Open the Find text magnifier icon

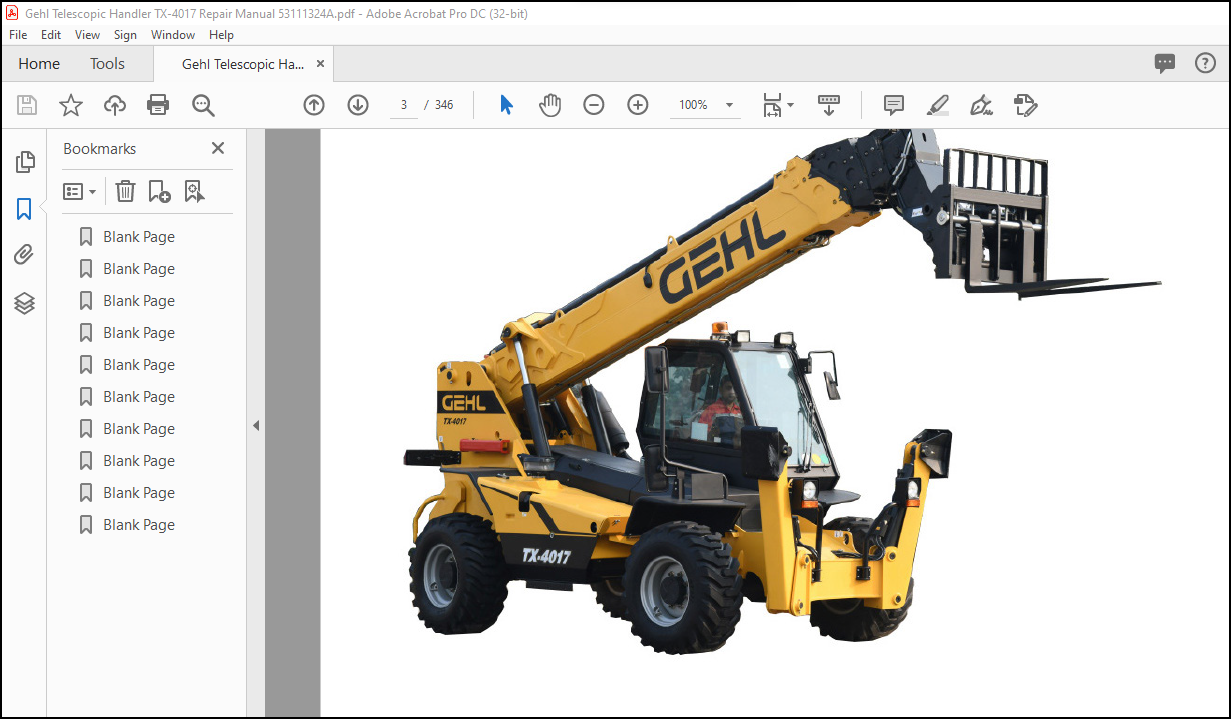point(203,105)
